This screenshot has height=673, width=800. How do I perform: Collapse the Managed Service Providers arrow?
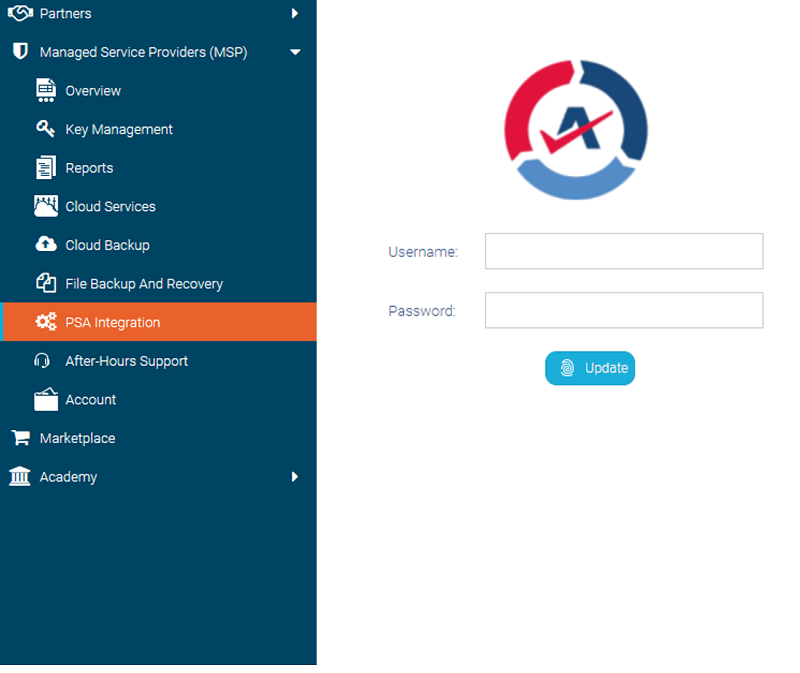[x=295, y=52]
